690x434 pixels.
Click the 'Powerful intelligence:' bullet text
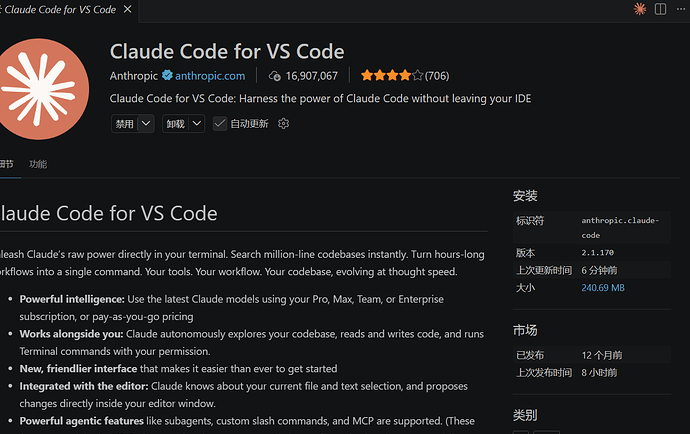tap(72, 299)
